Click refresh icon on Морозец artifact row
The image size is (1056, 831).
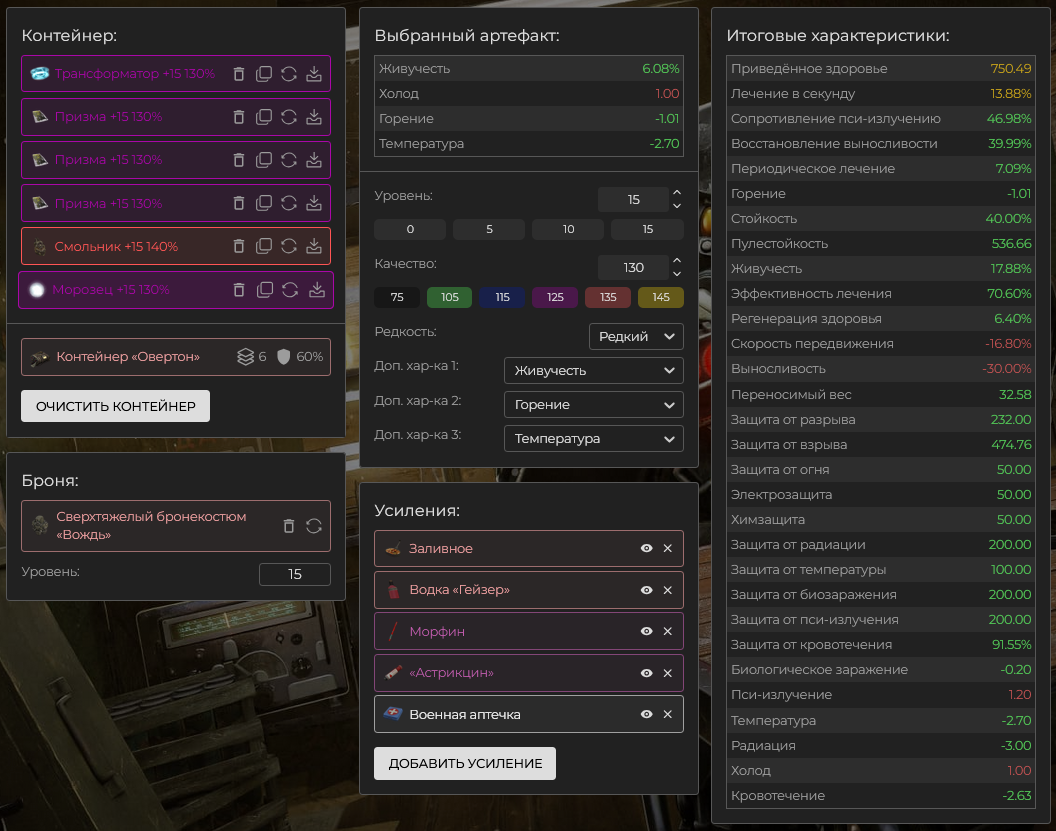point(290,290)
